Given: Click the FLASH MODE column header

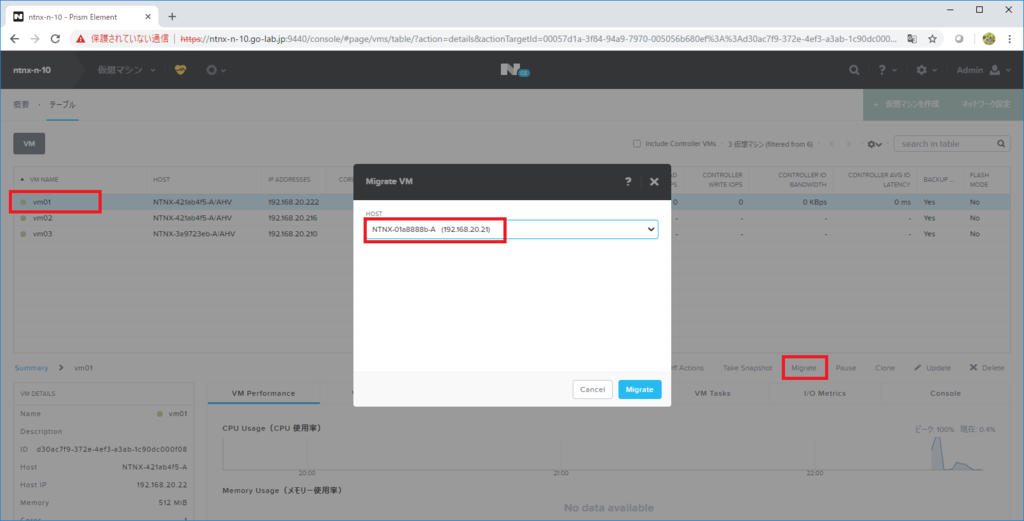Looking at the screenshot, I should click(979, 180).
